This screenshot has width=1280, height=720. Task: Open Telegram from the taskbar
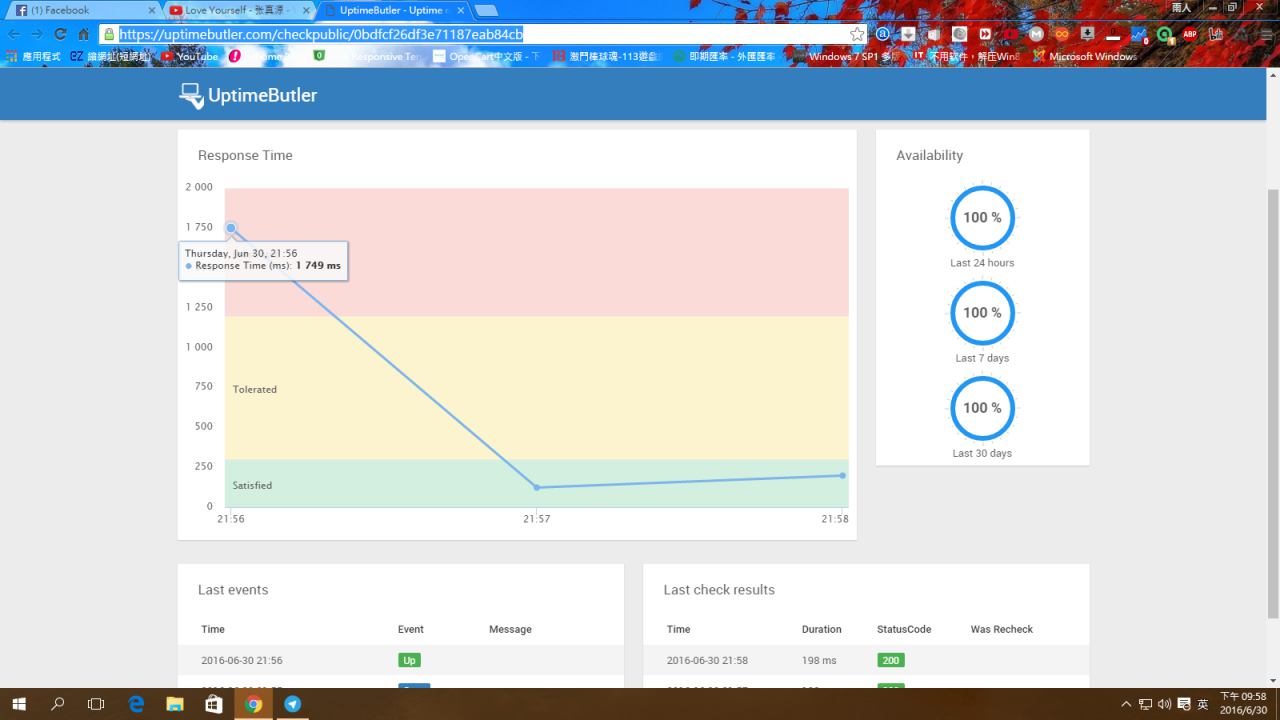tap(292, 704)
